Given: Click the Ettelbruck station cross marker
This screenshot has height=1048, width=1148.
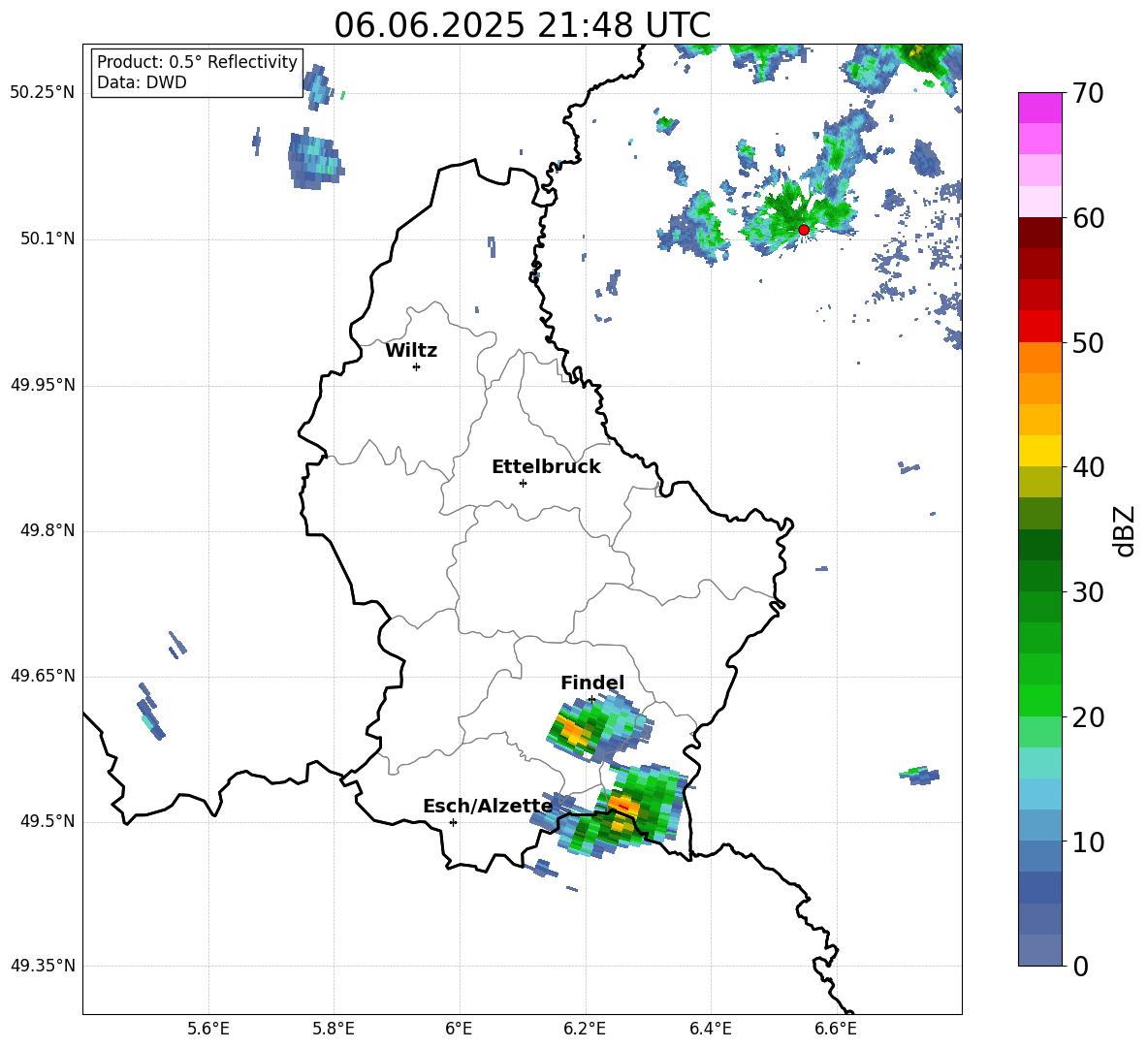Looking at the screenshot, I should (523, 483).
